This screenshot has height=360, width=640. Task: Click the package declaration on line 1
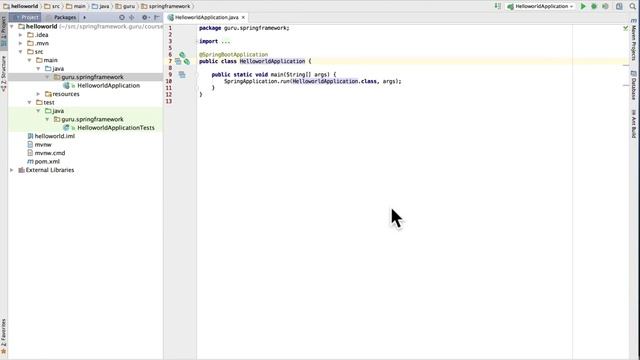tap(244, 28)
